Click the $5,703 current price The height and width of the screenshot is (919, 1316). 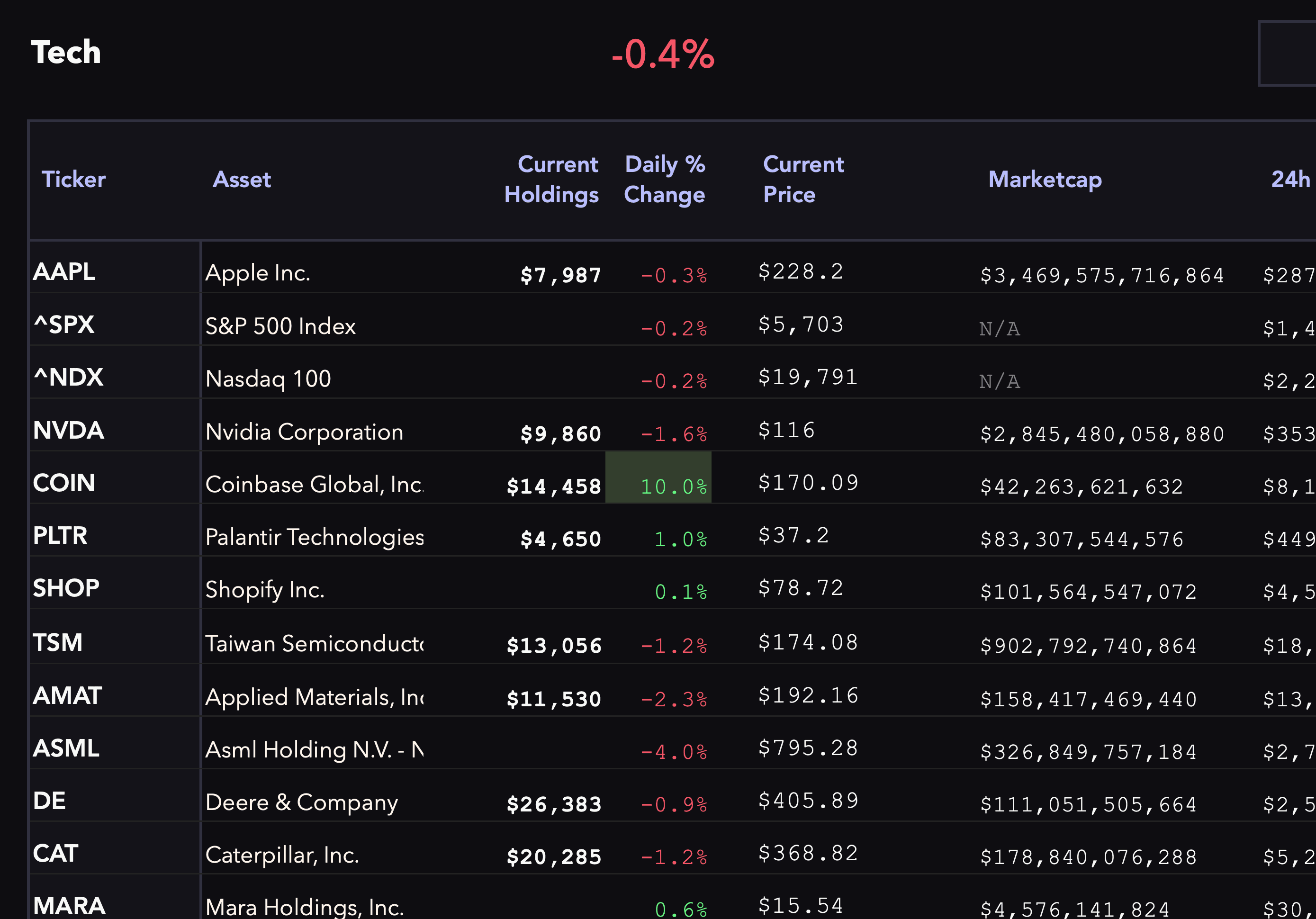click(801, 324)
